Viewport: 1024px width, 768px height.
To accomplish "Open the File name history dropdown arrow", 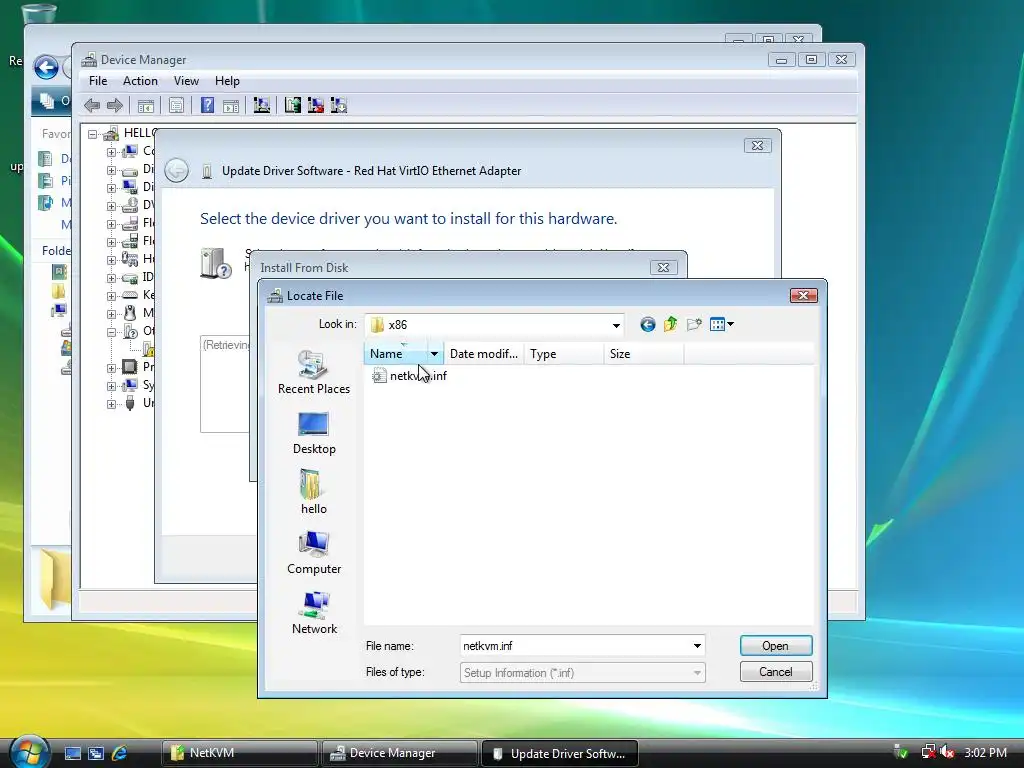I will click(697, 646).
